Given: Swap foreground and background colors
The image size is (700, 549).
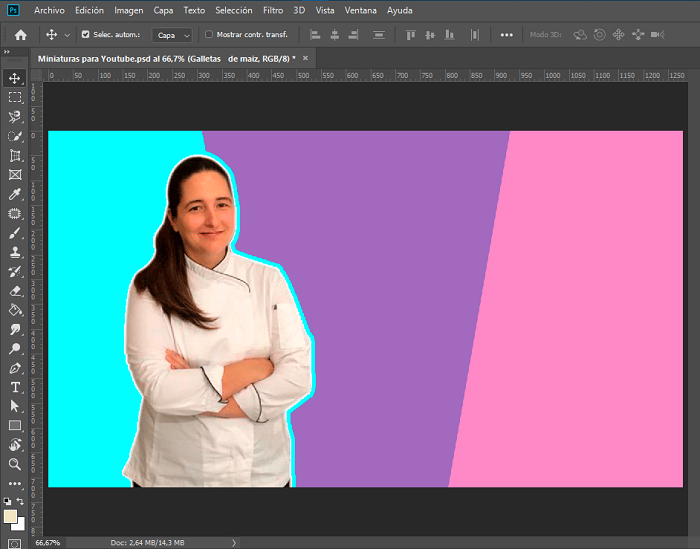Looking at the screenshot, I should 20,501.
